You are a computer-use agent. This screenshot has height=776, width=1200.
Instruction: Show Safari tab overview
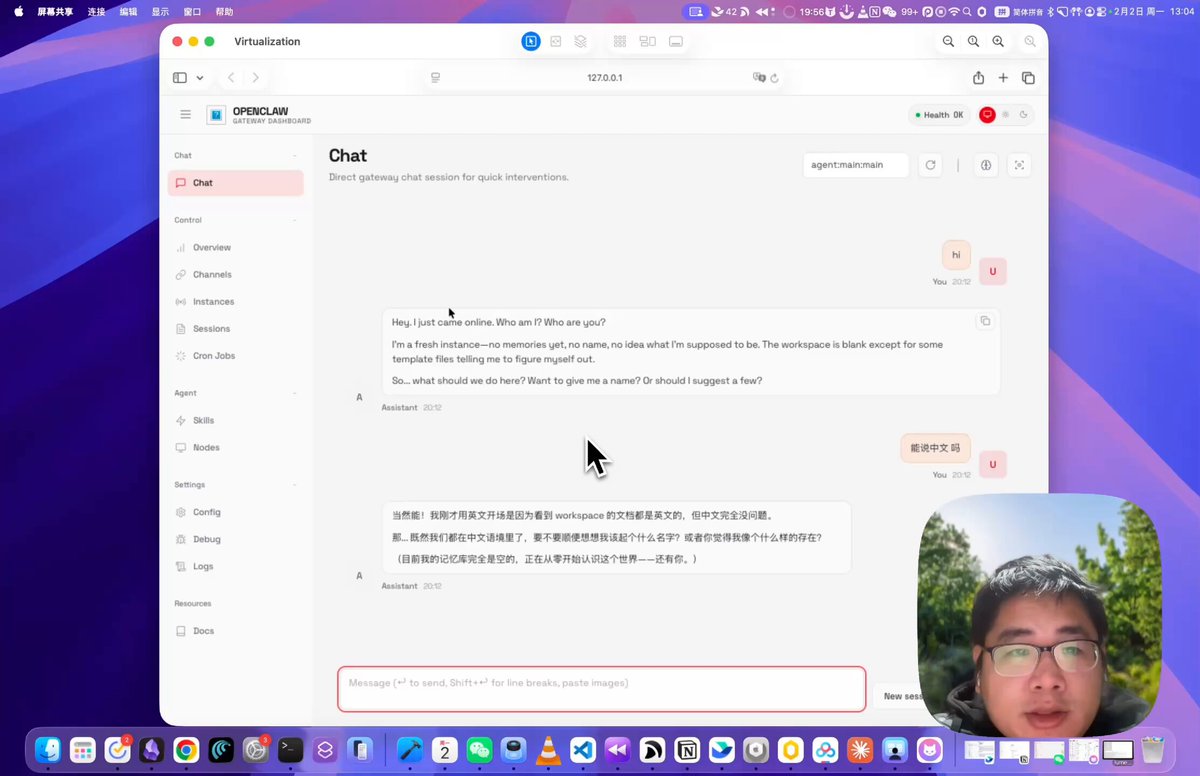coord(1028,78)
